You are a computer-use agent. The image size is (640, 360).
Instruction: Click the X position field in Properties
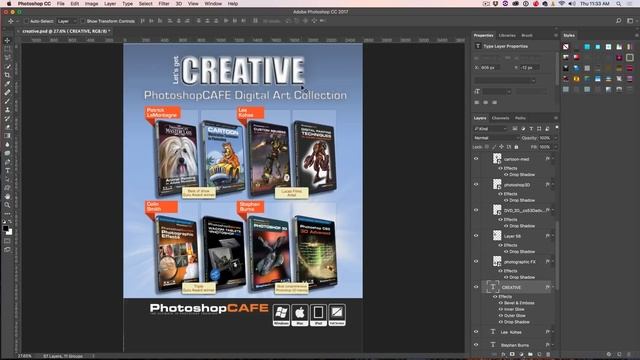click(x=491, y=67)
